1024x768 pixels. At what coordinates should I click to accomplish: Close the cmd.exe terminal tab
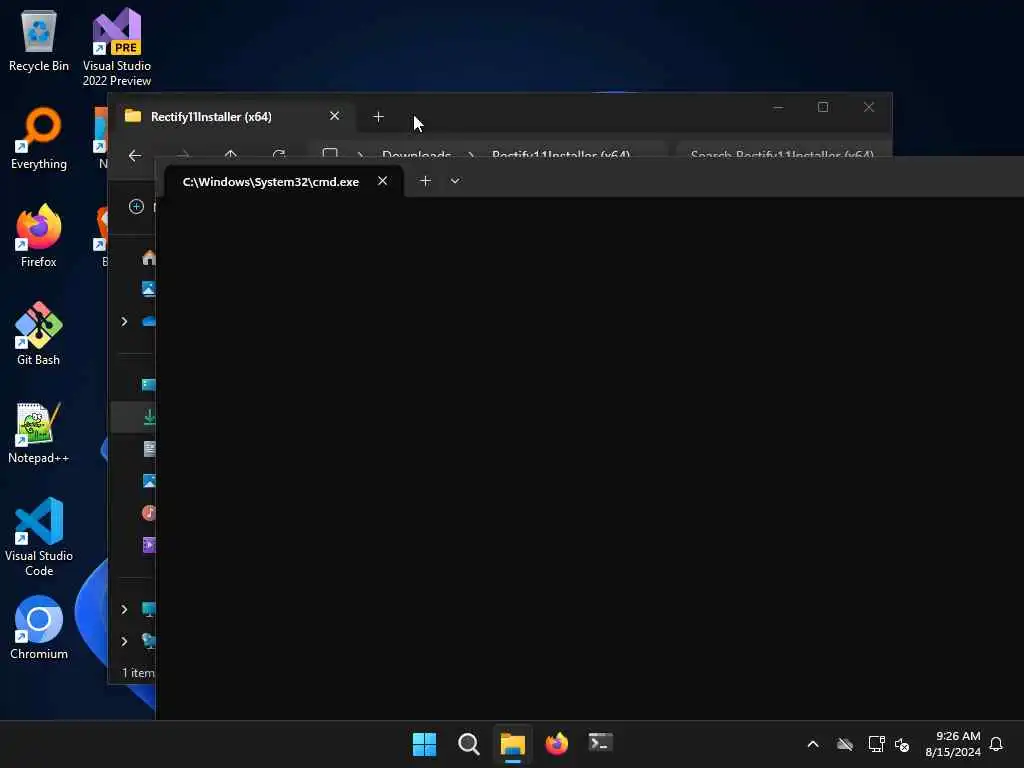click(383, 181)
